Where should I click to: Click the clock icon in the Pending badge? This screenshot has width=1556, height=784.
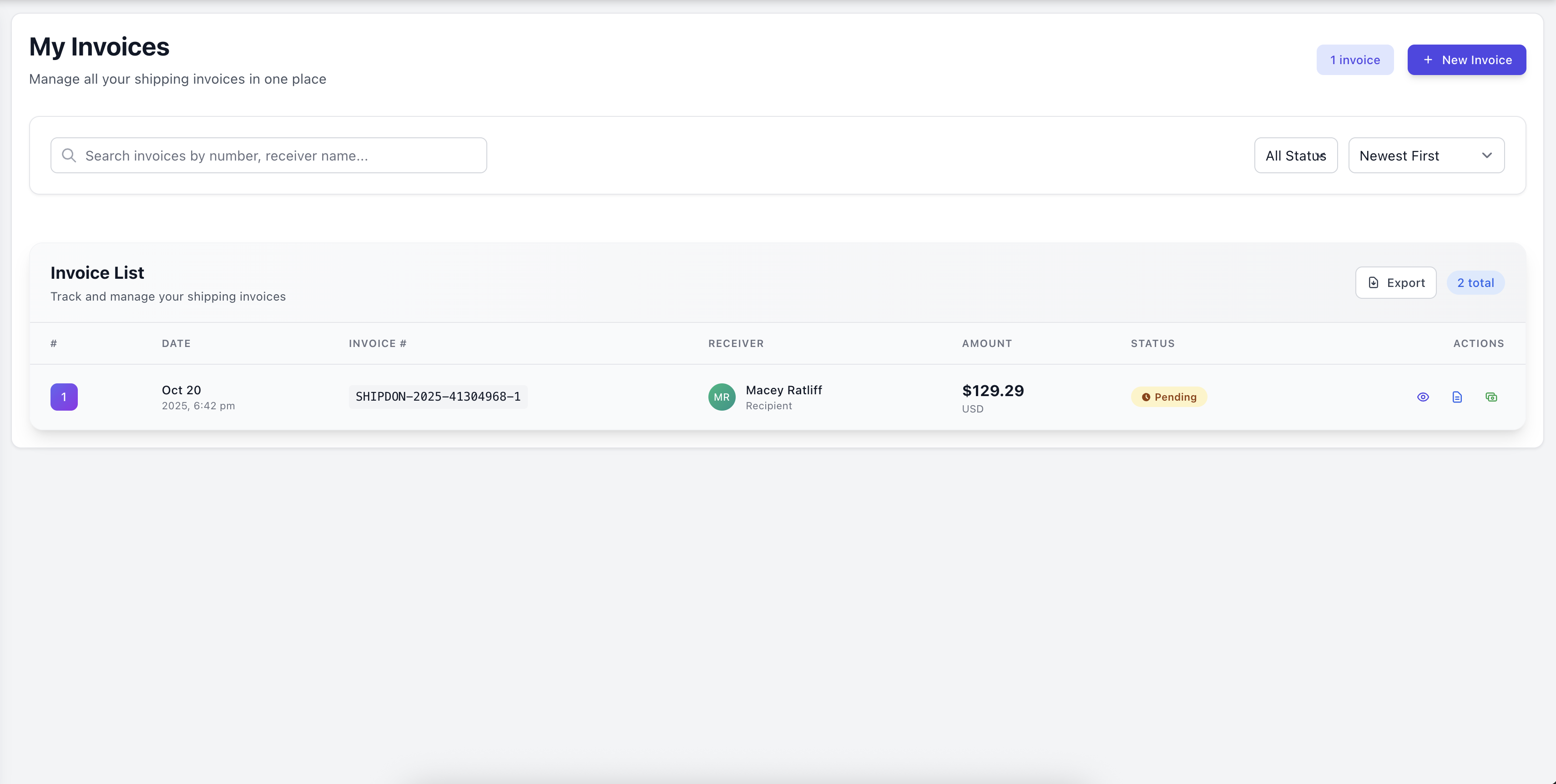pos(1146,397)
